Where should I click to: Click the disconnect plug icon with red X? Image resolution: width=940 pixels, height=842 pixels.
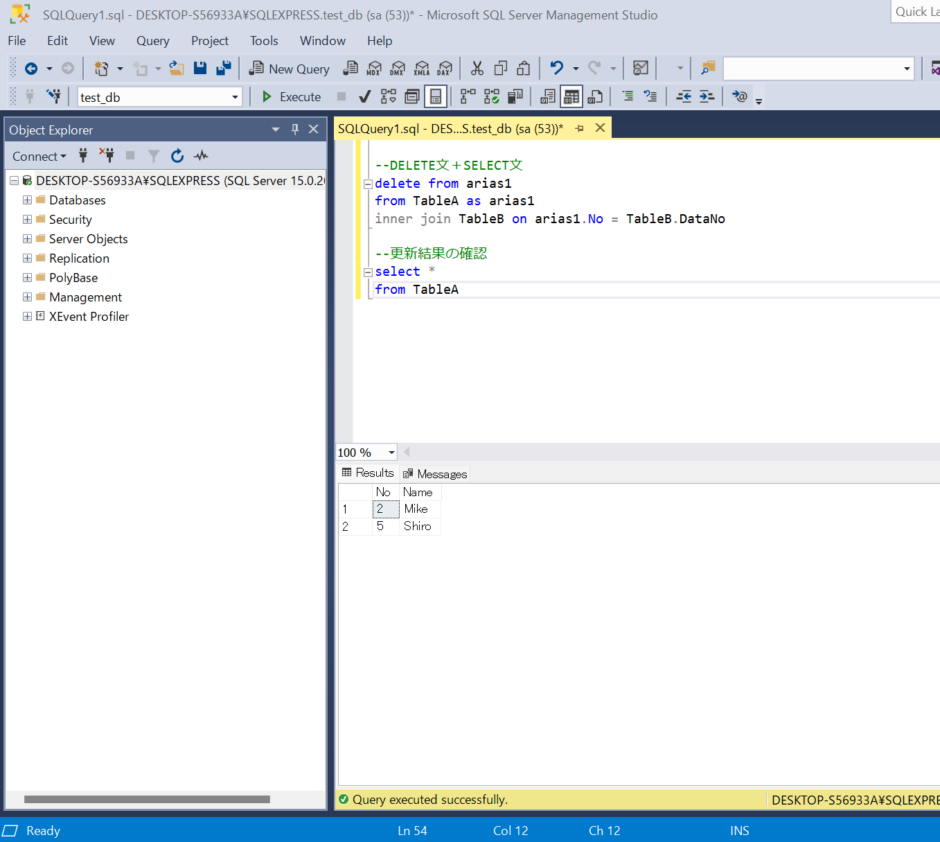(107, 156)
